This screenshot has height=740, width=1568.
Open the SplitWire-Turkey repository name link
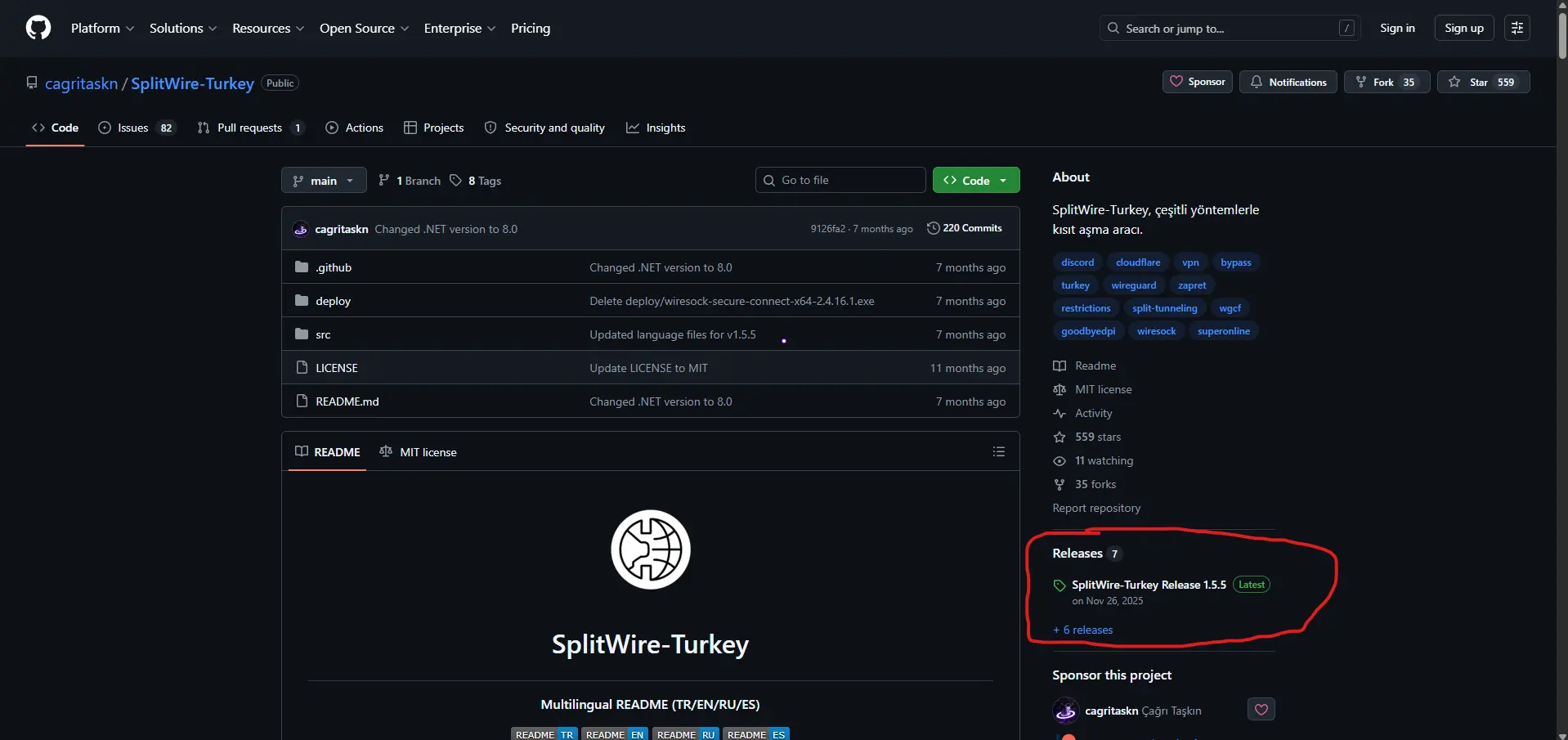(192, 83)
